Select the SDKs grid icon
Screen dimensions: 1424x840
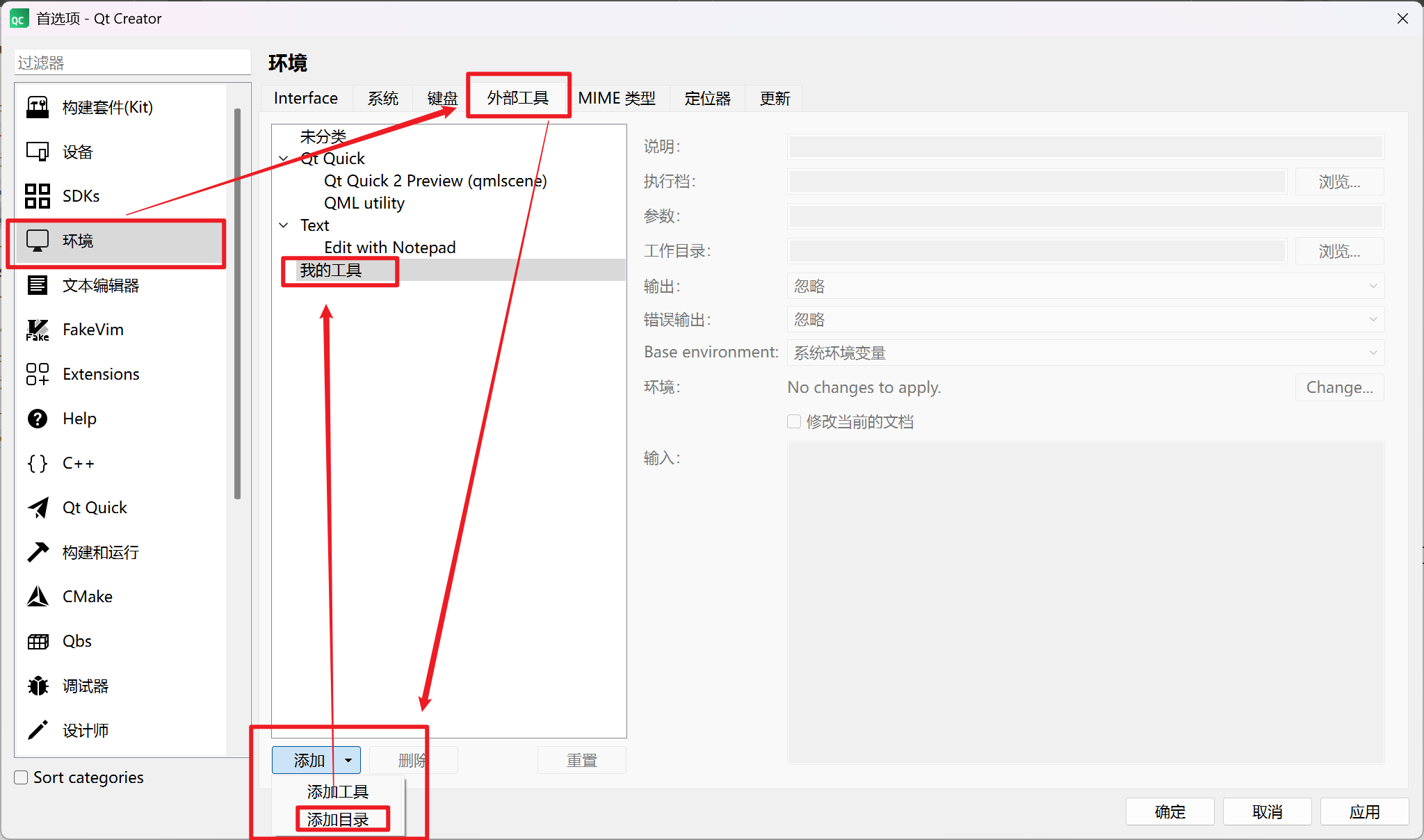pos(38,196)
